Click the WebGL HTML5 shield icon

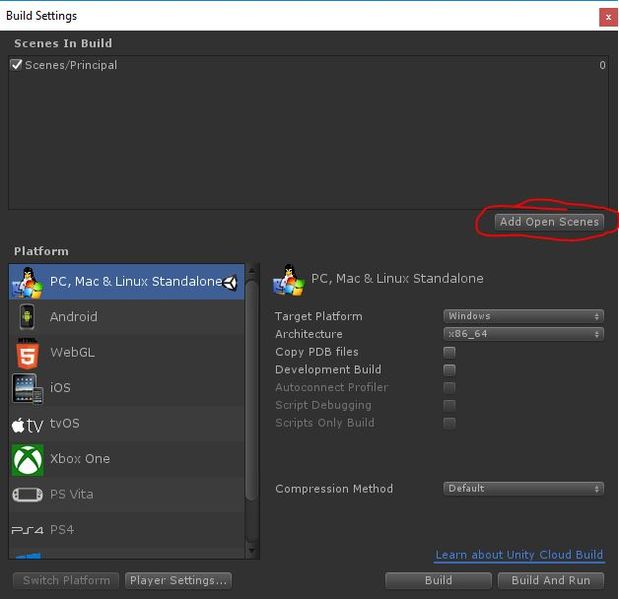[x=27, y=353]
